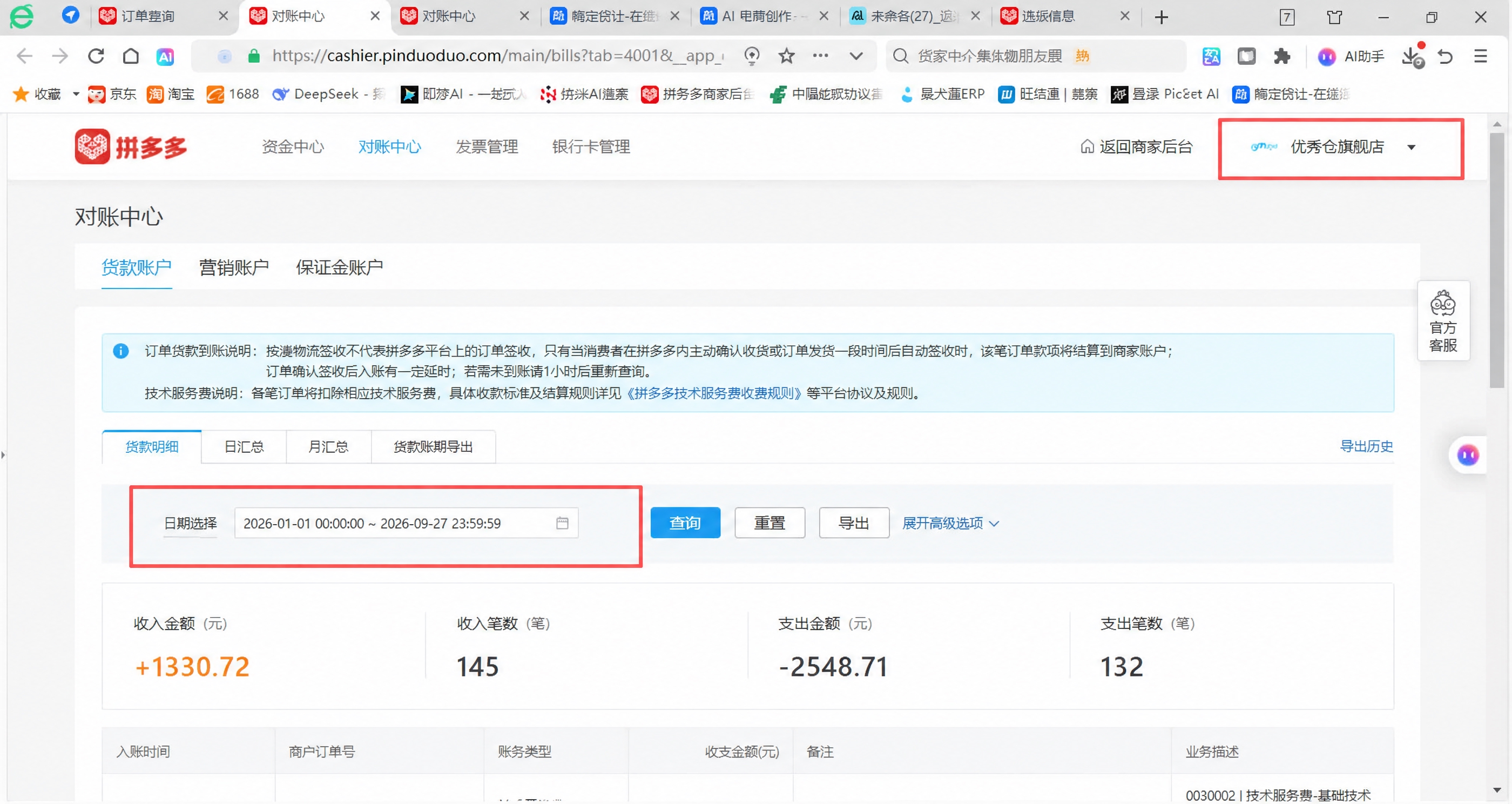1512x804 pixels.
Task: Open 拼多多技术服务费收费规则 link
Action: coord(714,393)
